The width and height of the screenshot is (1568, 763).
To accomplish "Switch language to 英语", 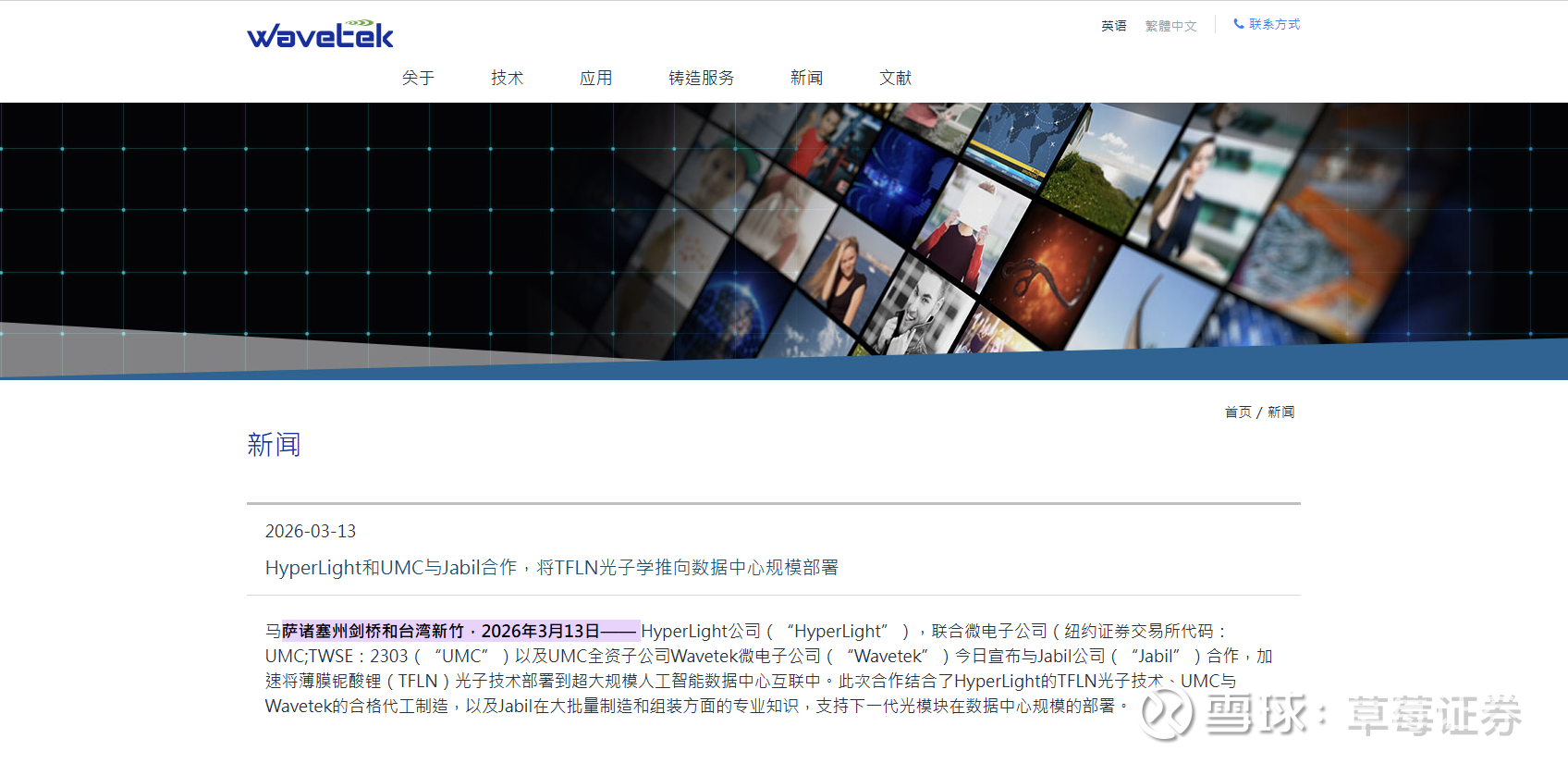I will pyautogui.click(x=1114, y=26).
